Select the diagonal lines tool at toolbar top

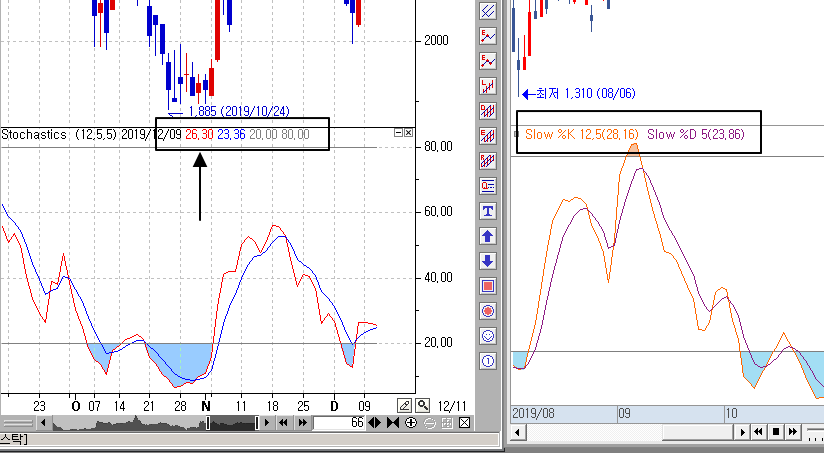tap(488, 11)
